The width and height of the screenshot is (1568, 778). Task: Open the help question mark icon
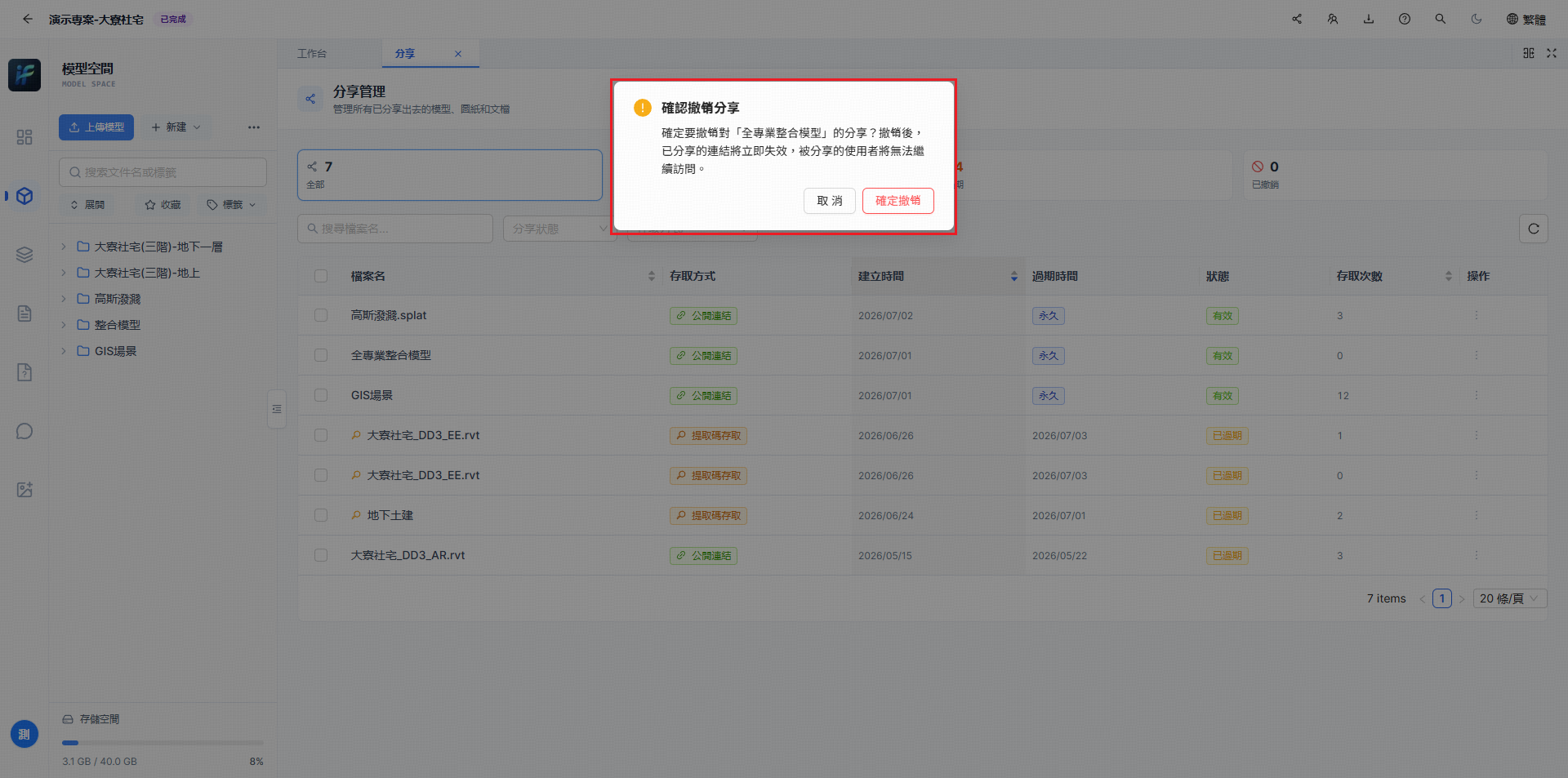point(1405,19)
